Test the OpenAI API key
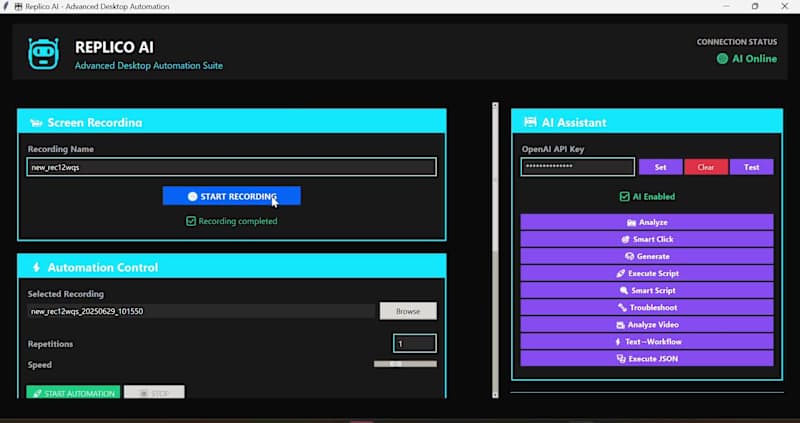This screenshot has width=800, height=423. [752, 167]
